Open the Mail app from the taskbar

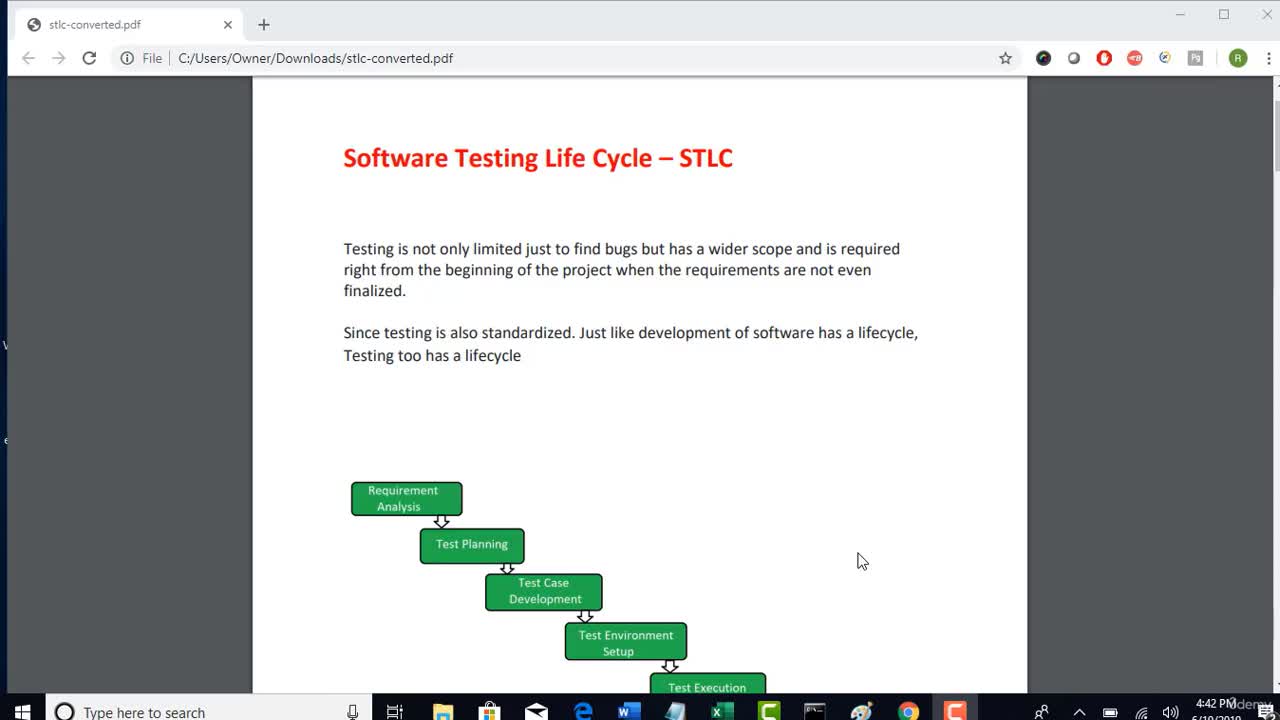tap(536, 712)
